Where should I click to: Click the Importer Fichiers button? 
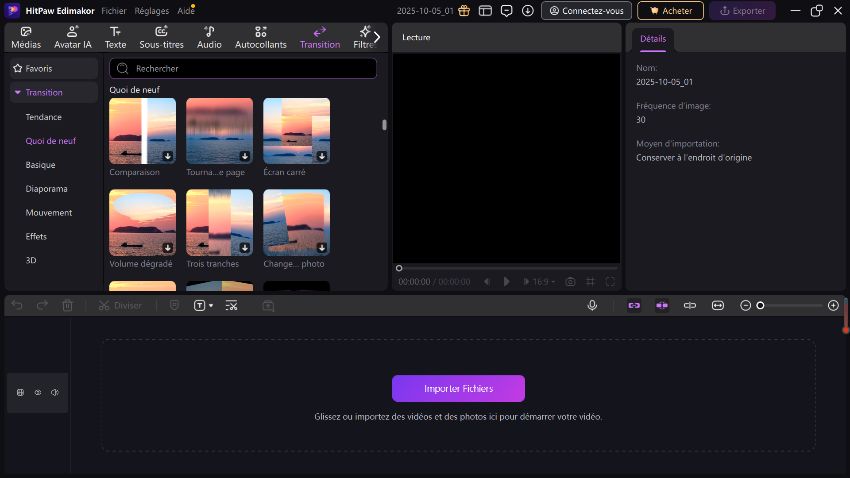[458, 389]
